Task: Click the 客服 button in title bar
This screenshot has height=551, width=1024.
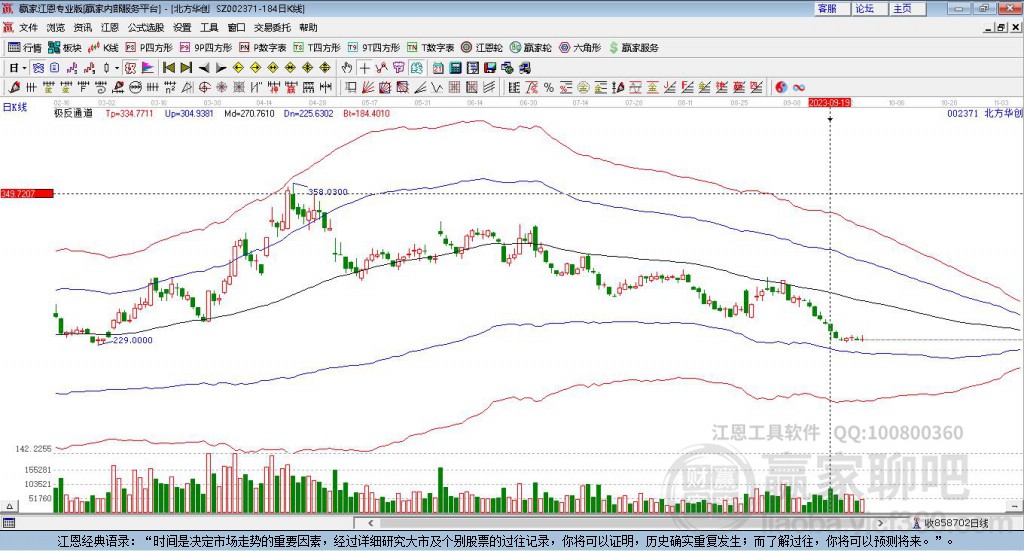Action: [x=831, y=8]
